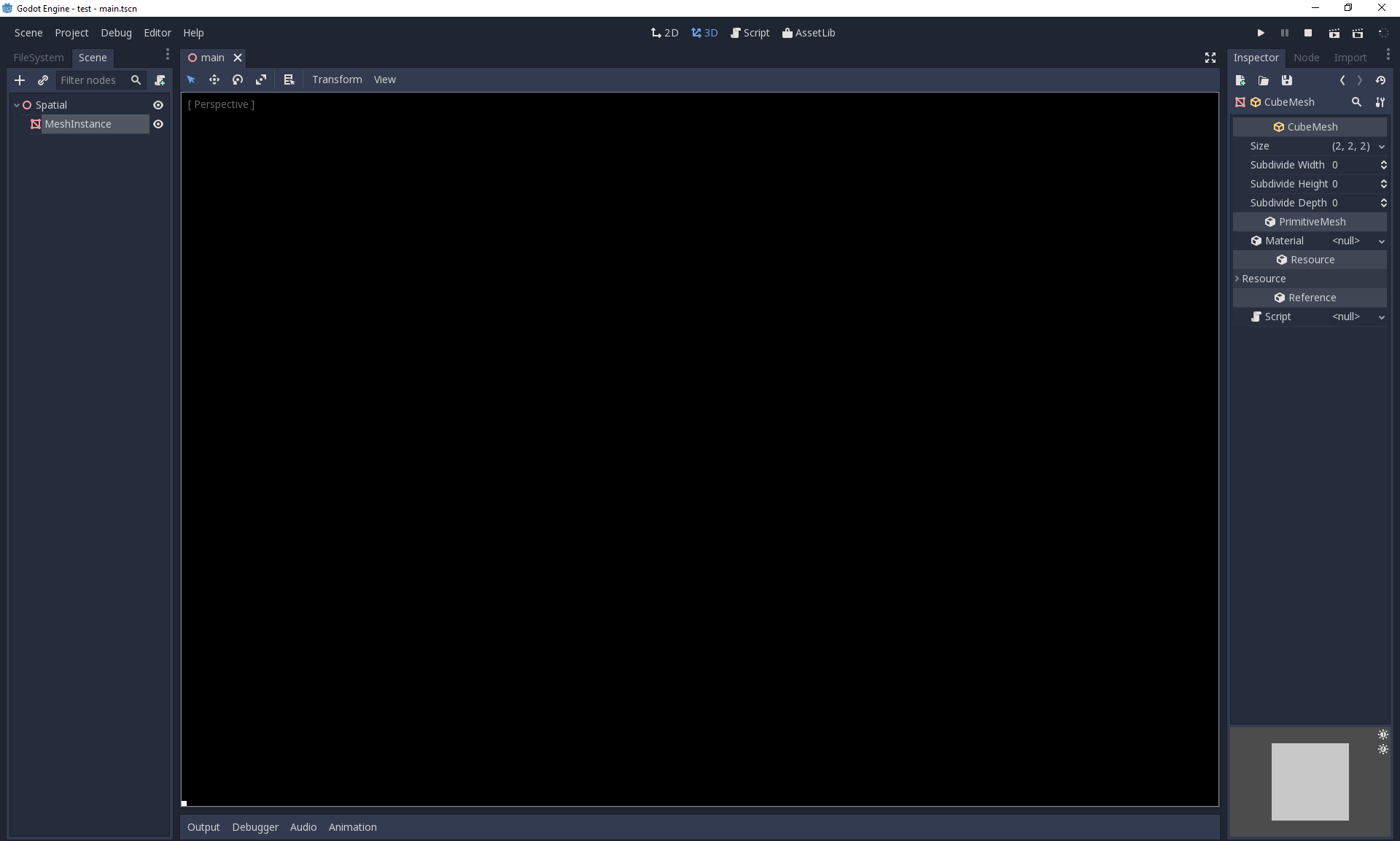Toggle visibility of the MeshInstance node

coord(158,124)
